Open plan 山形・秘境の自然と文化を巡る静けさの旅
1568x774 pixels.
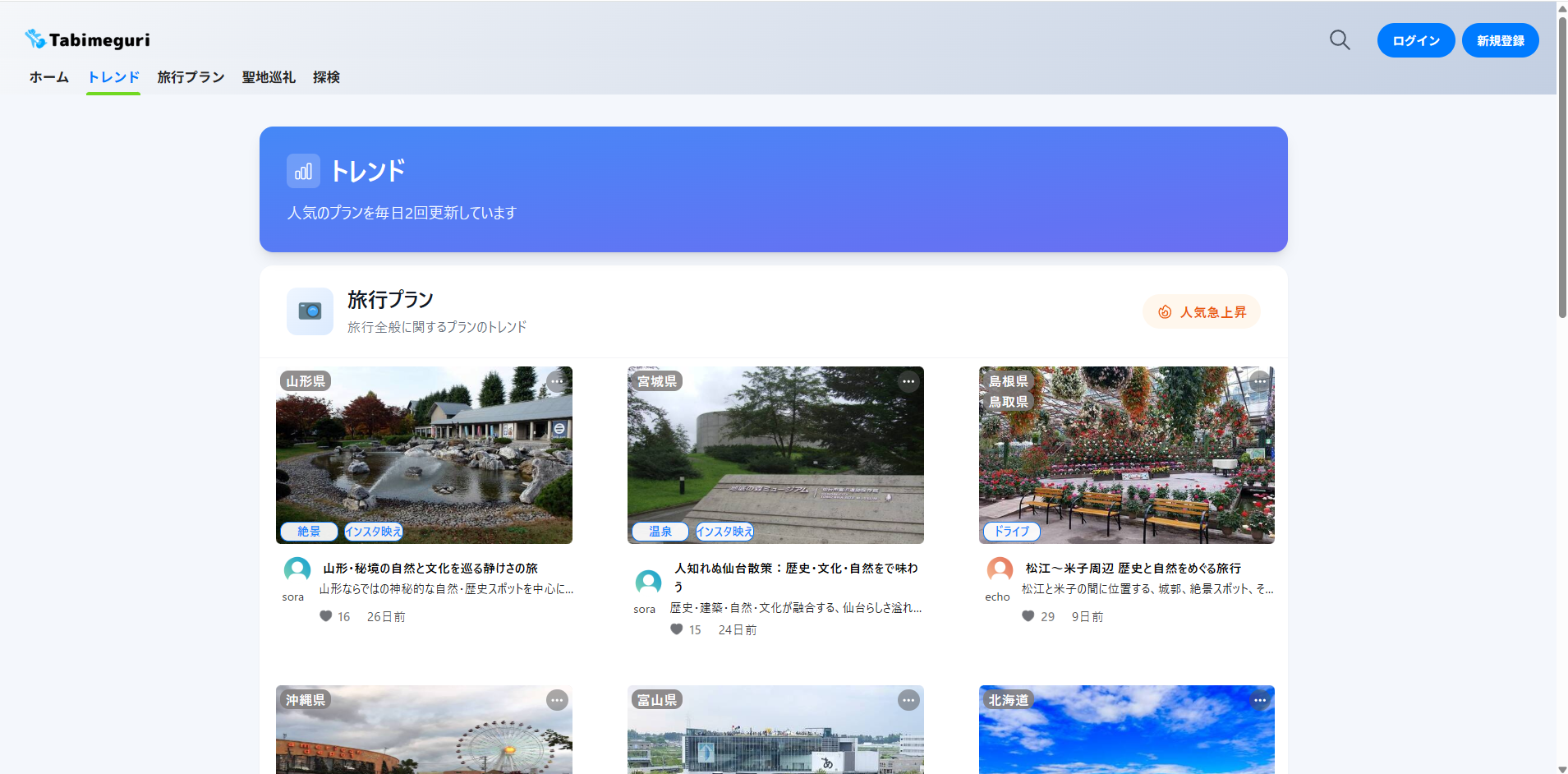pyautogui.click(x=430, y=569)
